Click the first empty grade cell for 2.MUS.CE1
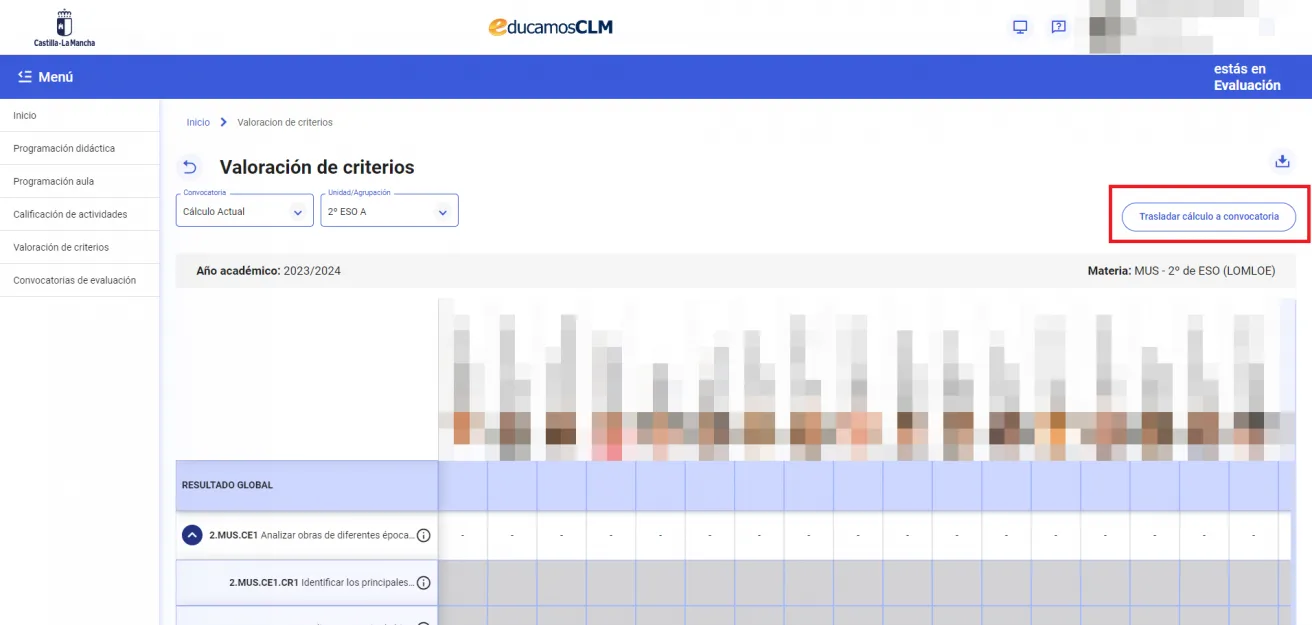Image resolution: width=1312 pixels, height=625 pixels. point(462,535)
